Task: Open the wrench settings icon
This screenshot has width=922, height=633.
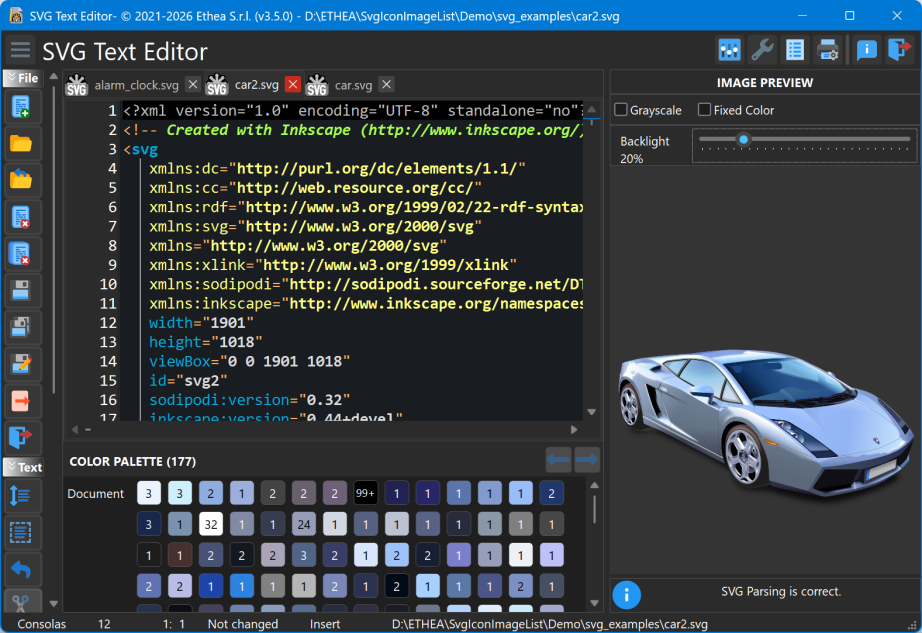Action: [763, 50]
